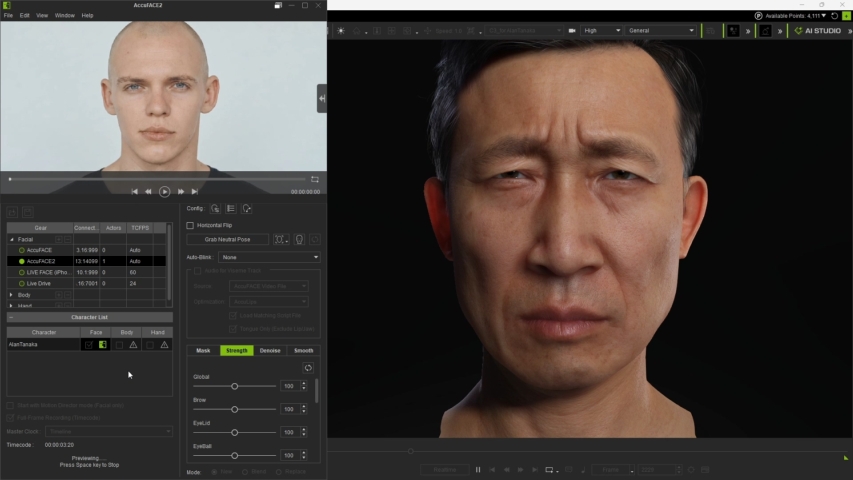Click the reset icon right of head icon

click(x=314, y=239)
